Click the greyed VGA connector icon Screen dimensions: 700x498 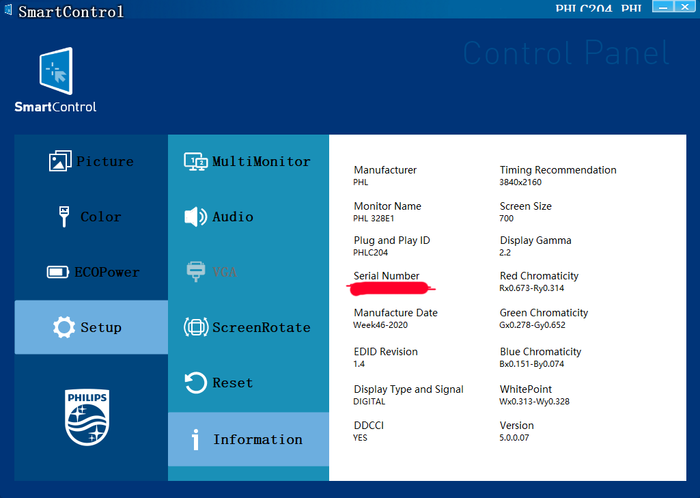pos(196,272)
